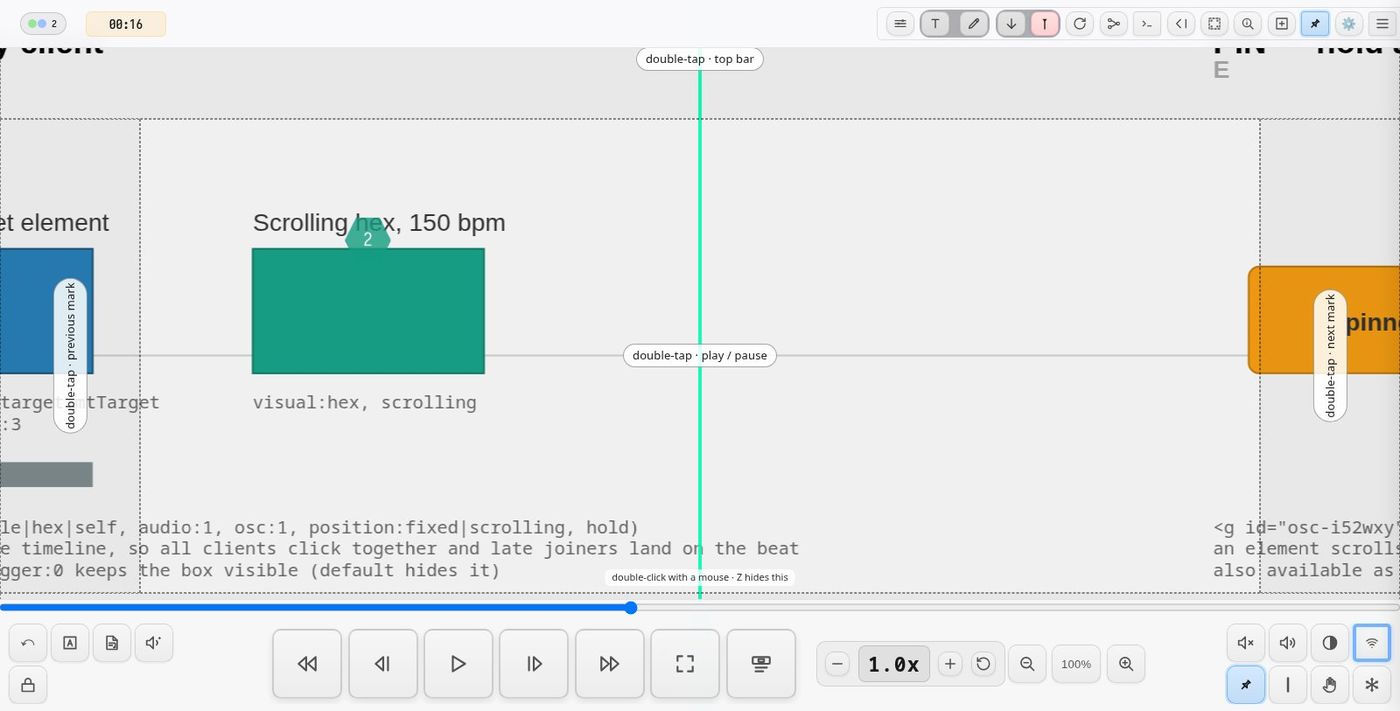Viewport: 1400px width, 711px height.
Task: Click the 'Scrolling hex, 150 bpm' heading
Action: tap(379, 223)
